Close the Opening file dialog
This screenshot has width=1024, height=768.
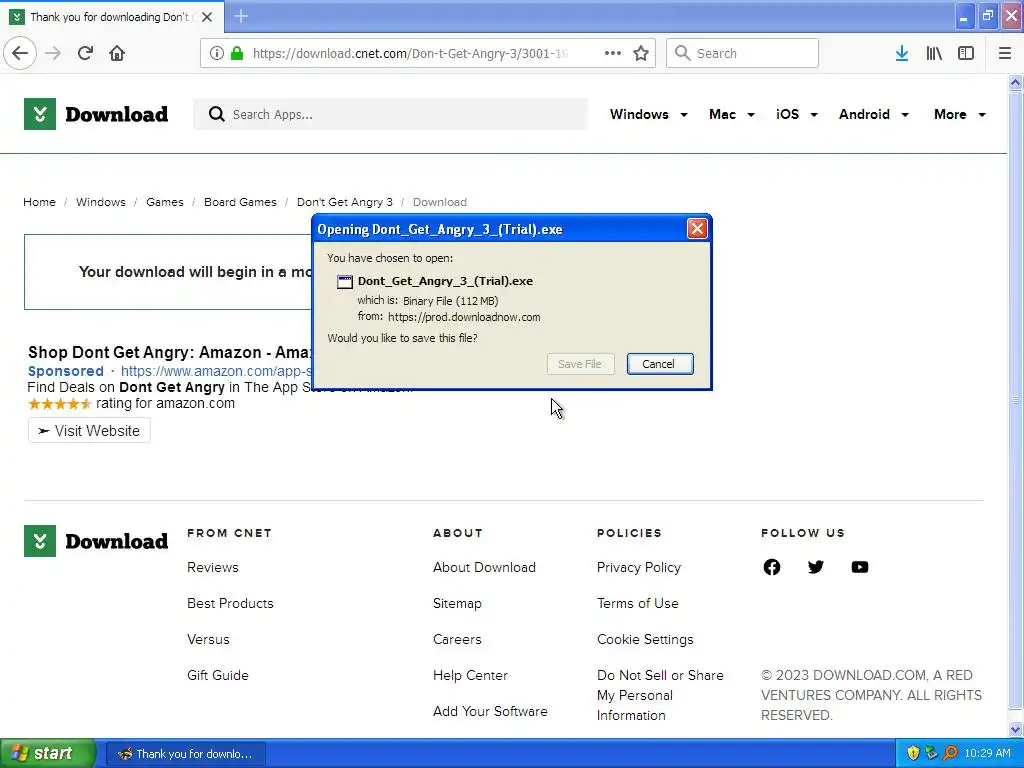point(697,229)
